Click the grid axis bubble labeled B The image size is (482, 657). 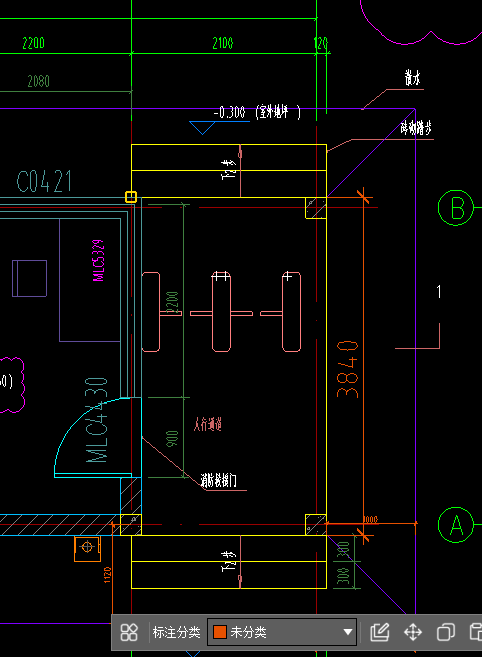(x=456, y=208)
